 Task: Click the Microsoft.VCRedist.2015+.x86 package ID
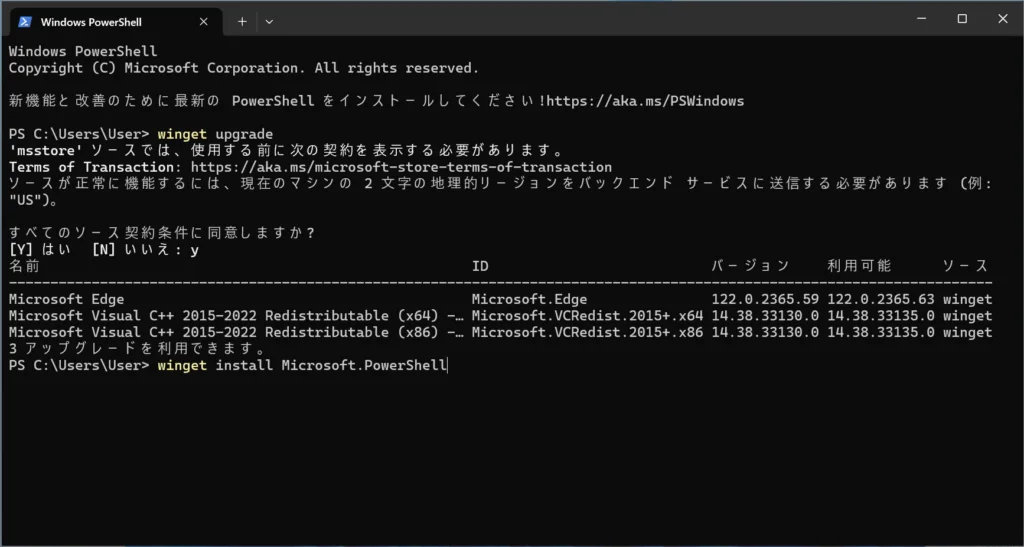click(x=587, y=332)
